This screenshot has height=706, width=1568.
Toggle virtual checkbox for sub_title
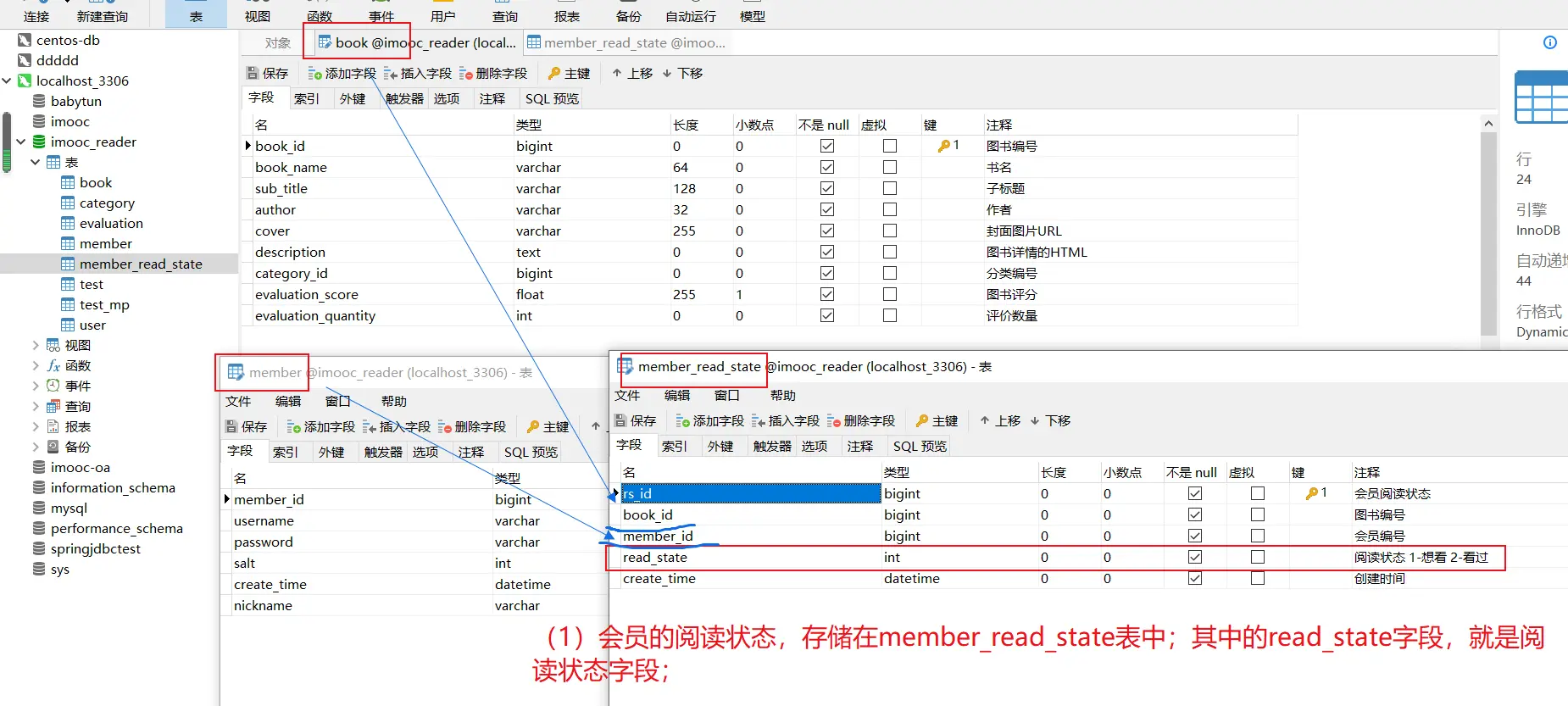(890, 188)
